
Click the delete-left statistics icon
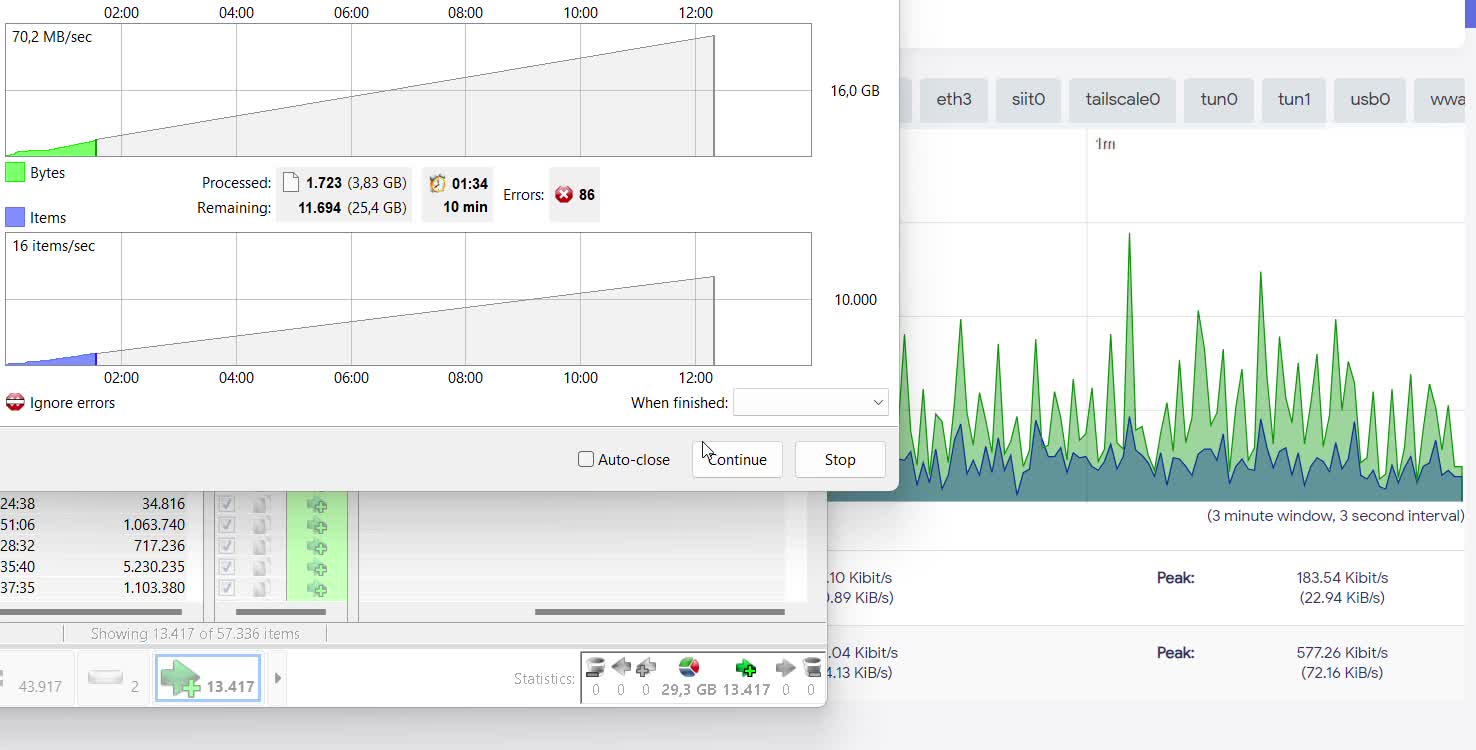[595, 667]
